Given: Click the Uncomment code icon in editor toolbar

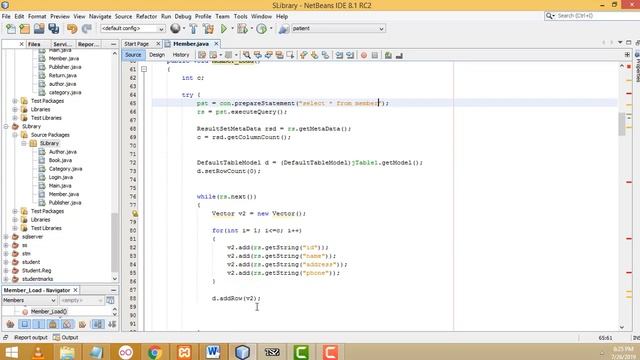Looking at the screenshot, I should click(x=399, y=55).
